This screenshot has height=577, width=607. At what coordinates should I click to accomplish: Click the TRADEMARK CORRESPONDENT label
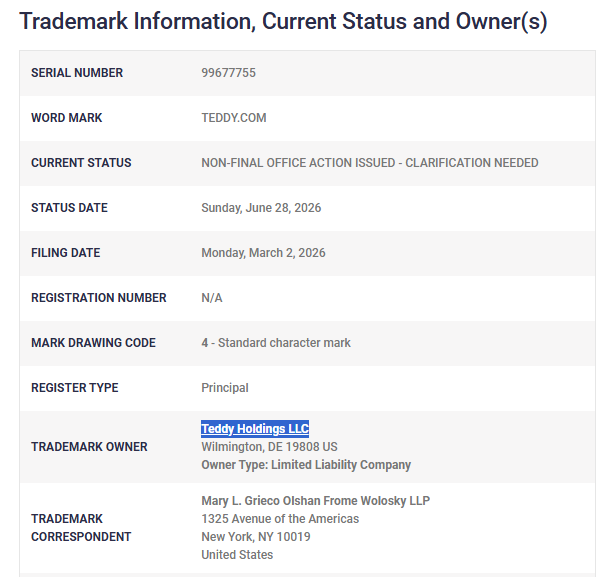[81, 528]
